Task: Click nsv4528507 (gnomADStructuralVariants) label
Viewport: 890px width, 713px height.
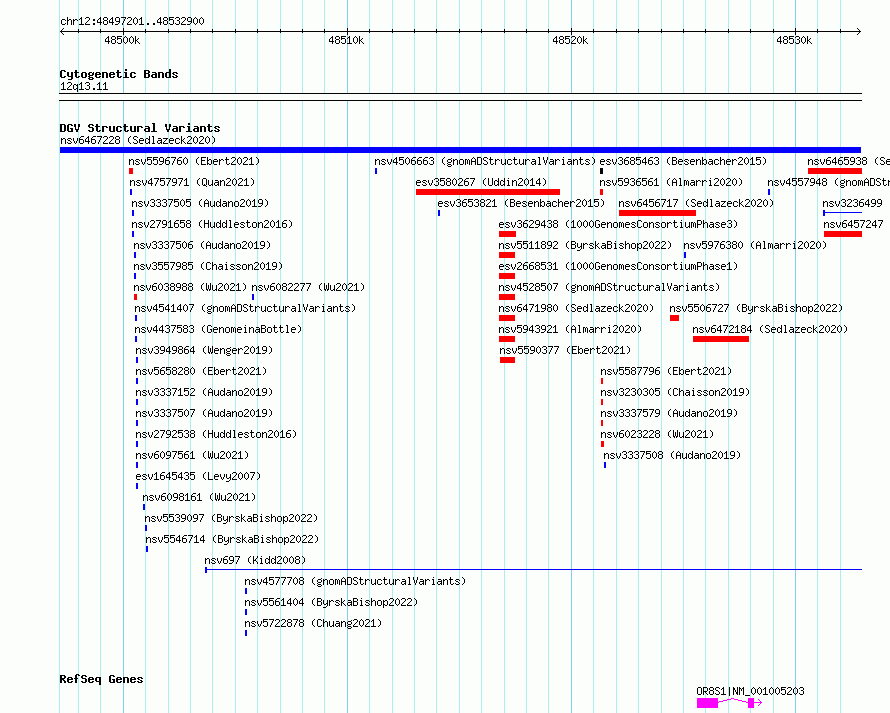Action: pyautogui.click(x=609, y=287)
